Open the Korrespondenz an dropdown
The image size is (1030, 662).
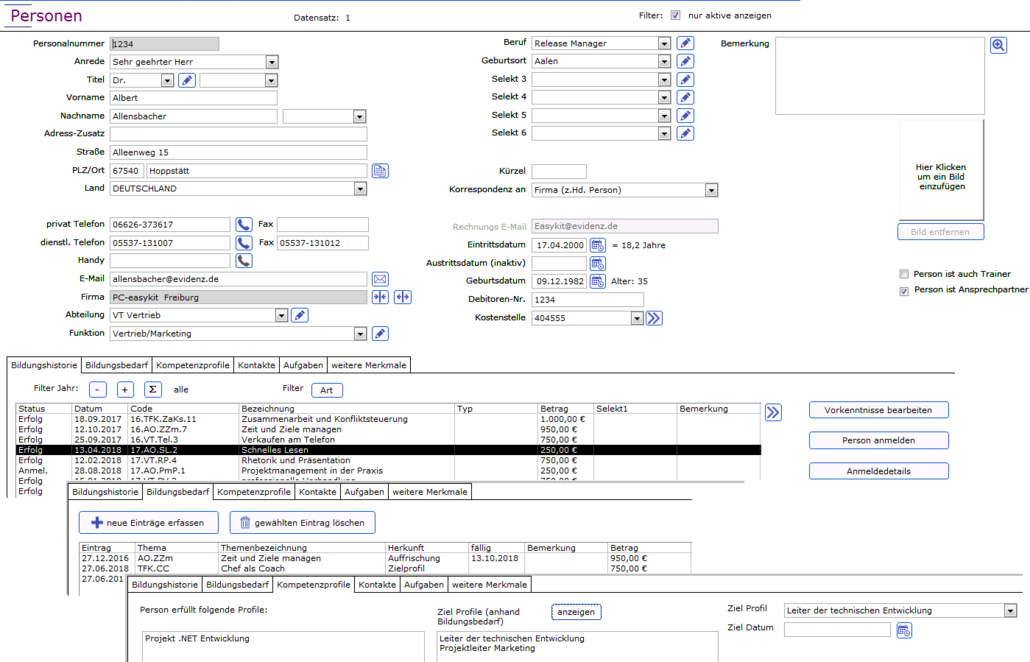coord(711,190)
